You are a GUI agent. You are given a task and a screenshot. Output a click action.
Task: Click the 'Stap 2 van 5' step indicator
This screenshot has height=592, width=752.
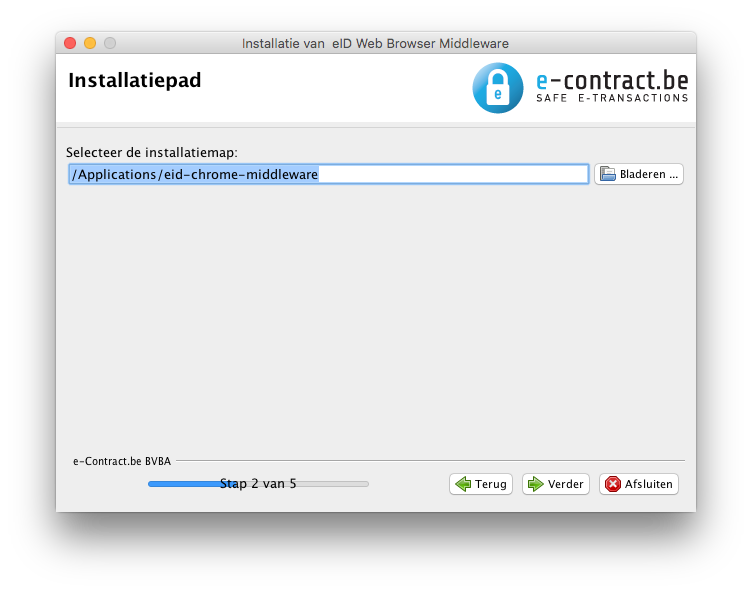(258, 484)
